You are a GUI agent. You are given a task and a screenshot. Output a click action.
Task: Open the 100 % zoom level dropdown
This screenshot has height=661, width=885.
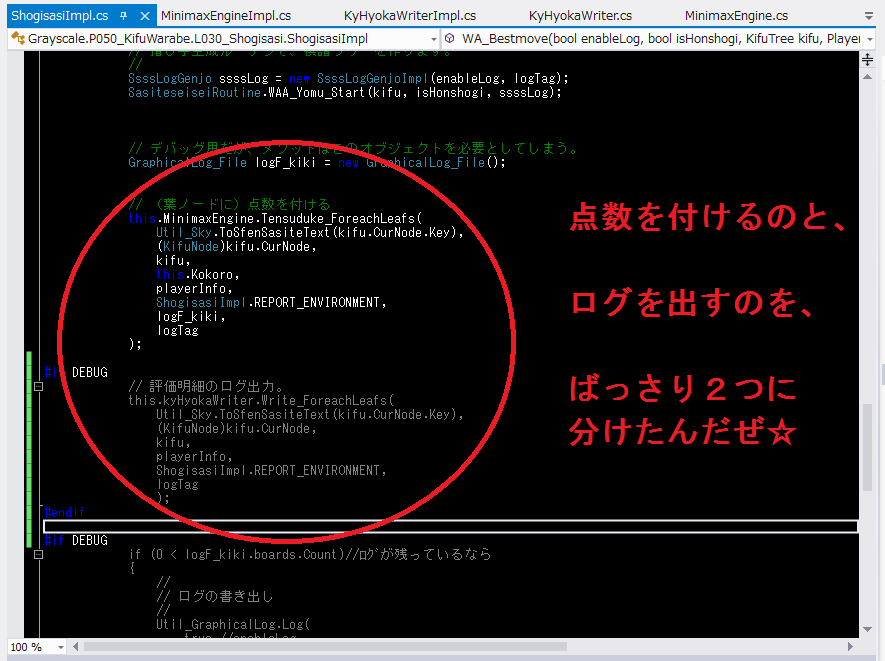click(60, 647)
